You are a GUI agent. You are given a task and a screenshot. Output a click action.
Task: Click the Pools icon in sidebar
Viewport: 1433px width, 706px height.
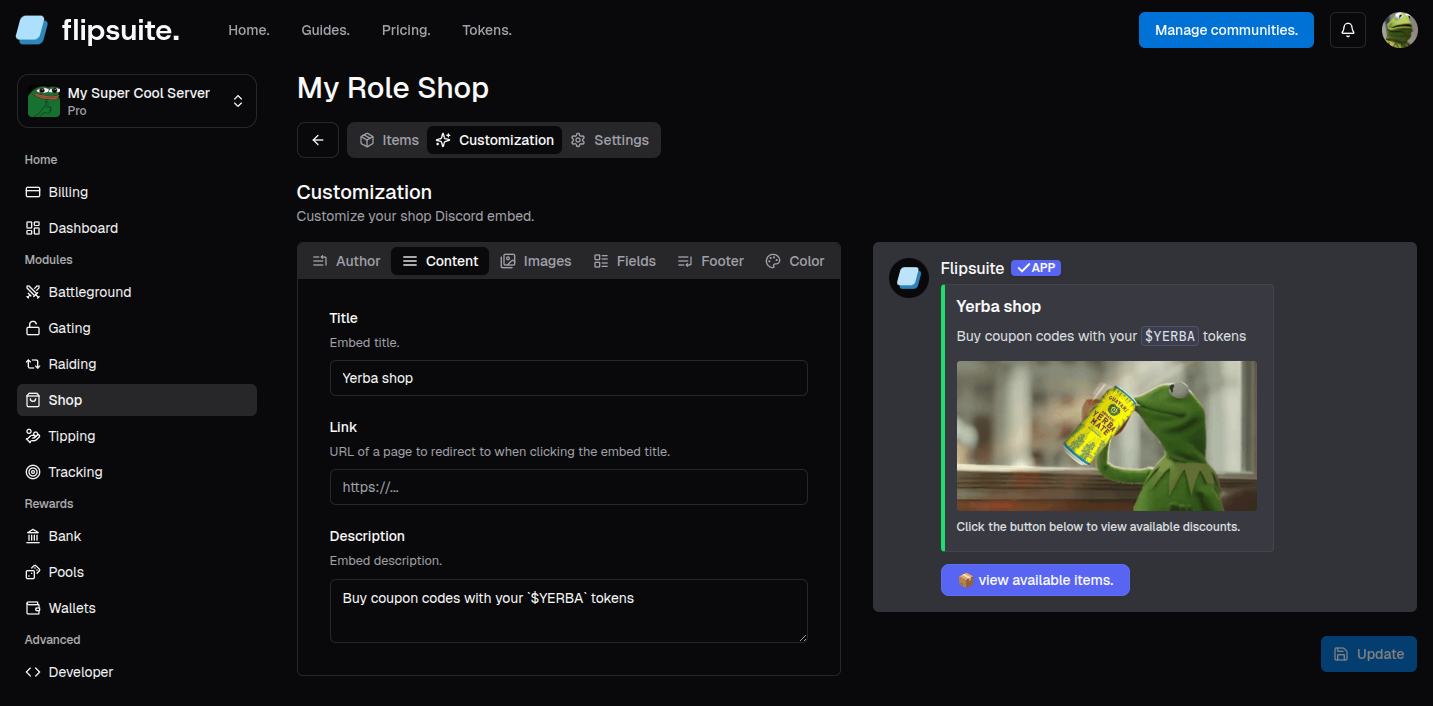click(x=33, y=572)
